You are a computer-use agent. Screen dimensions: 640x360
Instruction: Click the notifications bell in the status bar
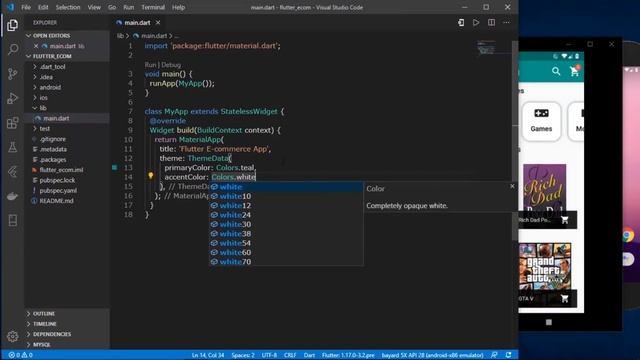coord(509,355)
